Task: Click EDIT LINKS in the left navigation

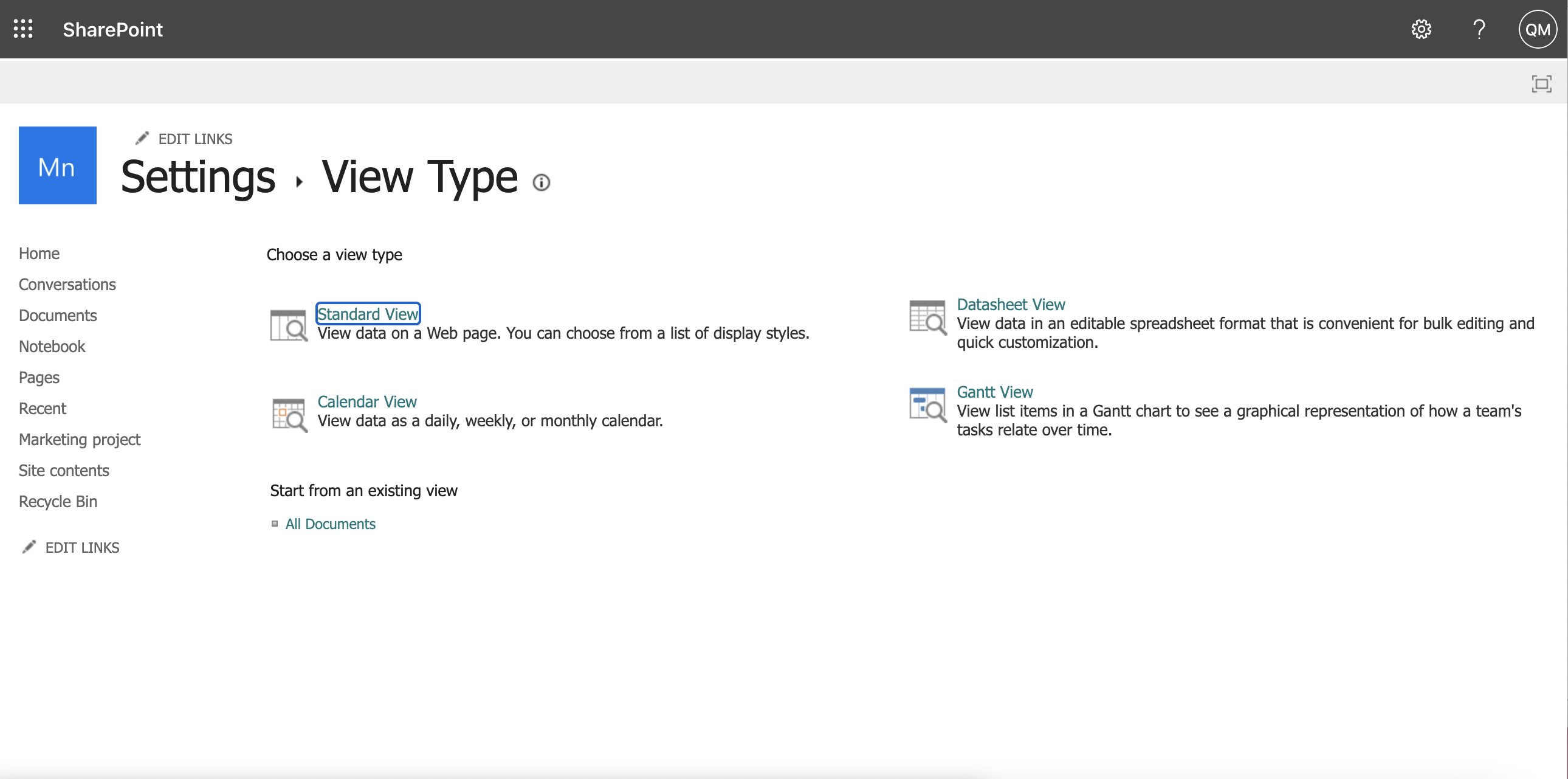Action: 82,547
